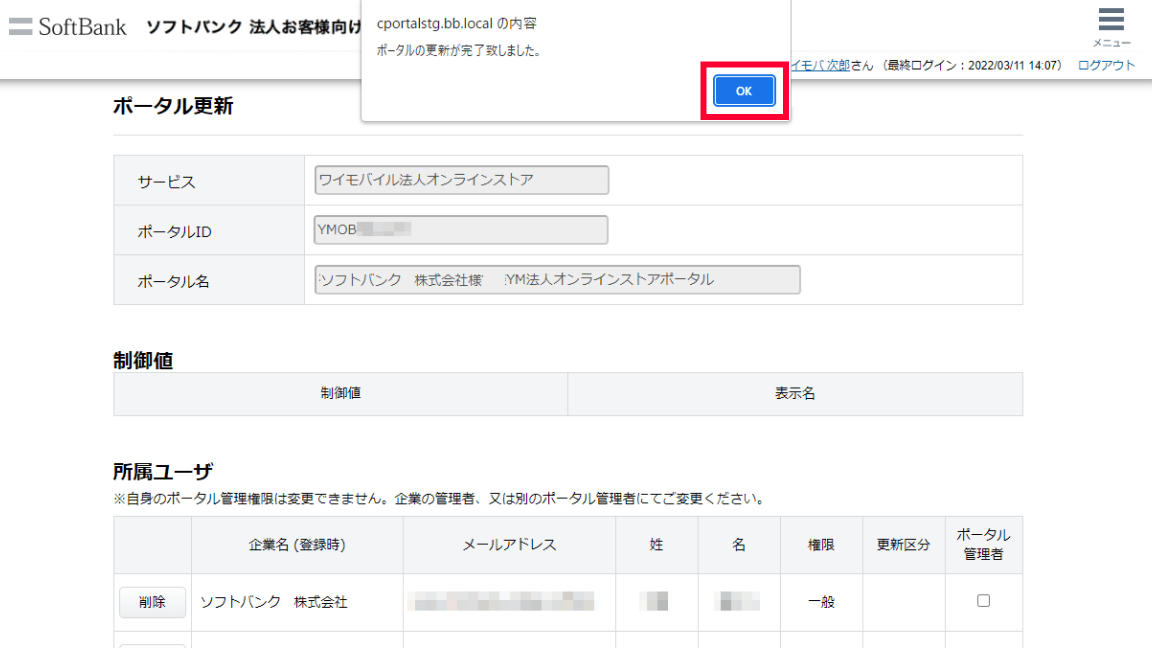Focus the ポータル名 input field

[557, 280]
